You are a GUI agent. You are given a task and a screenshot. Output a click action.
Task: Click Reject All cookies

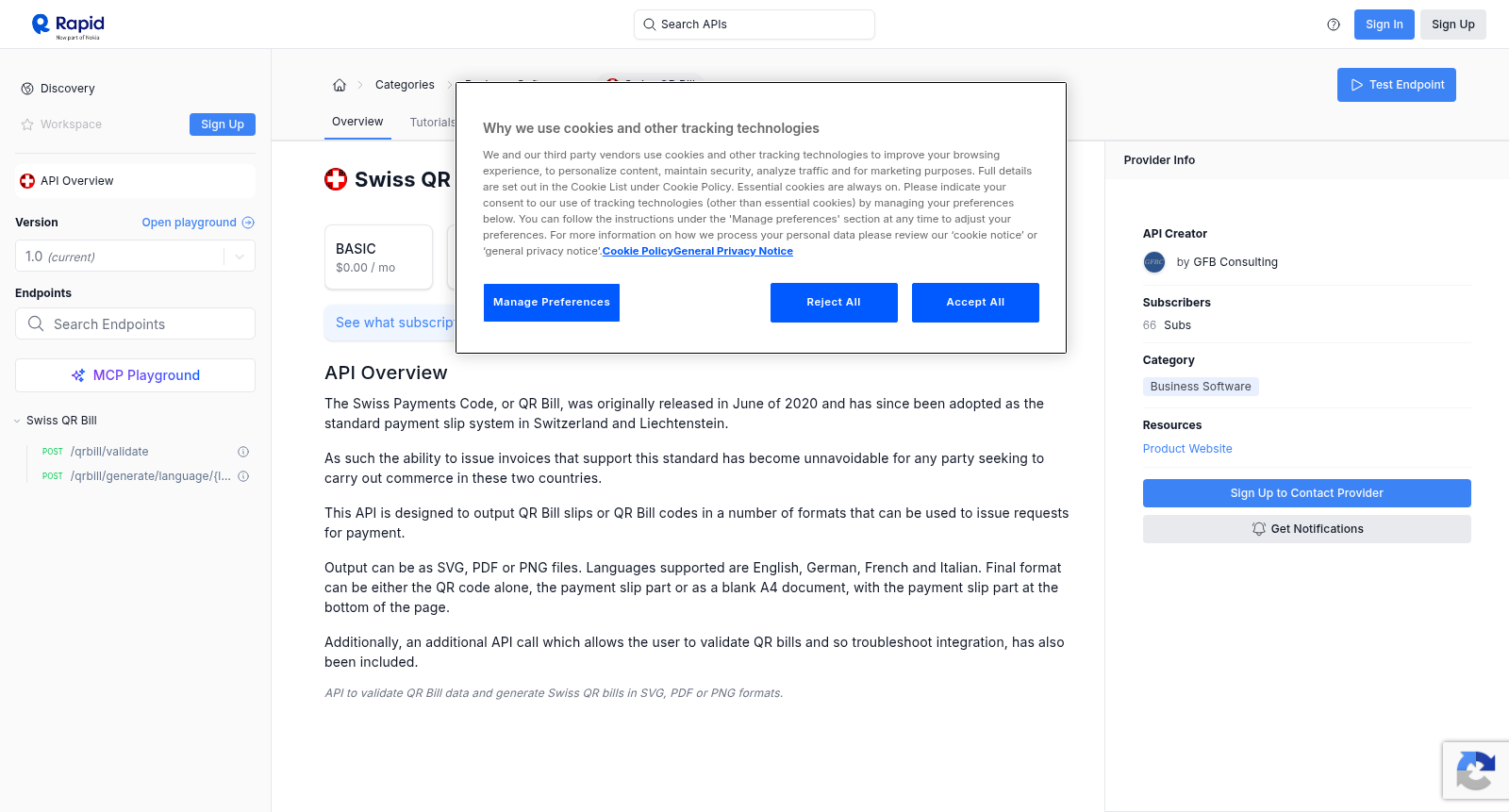(x=834, y=303)
